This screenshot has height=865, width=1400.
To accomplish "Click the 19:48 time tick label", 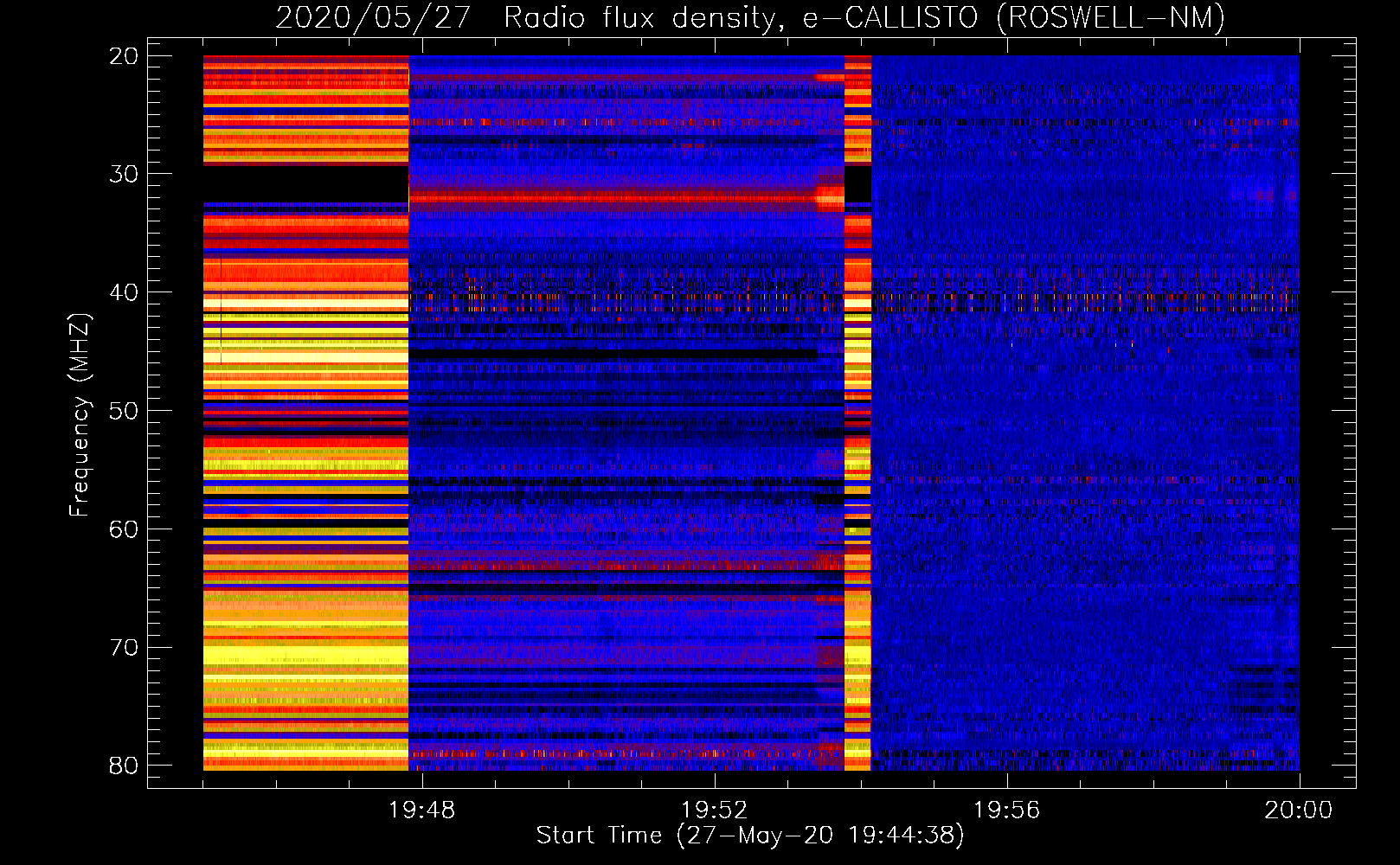I will [422, 810].
